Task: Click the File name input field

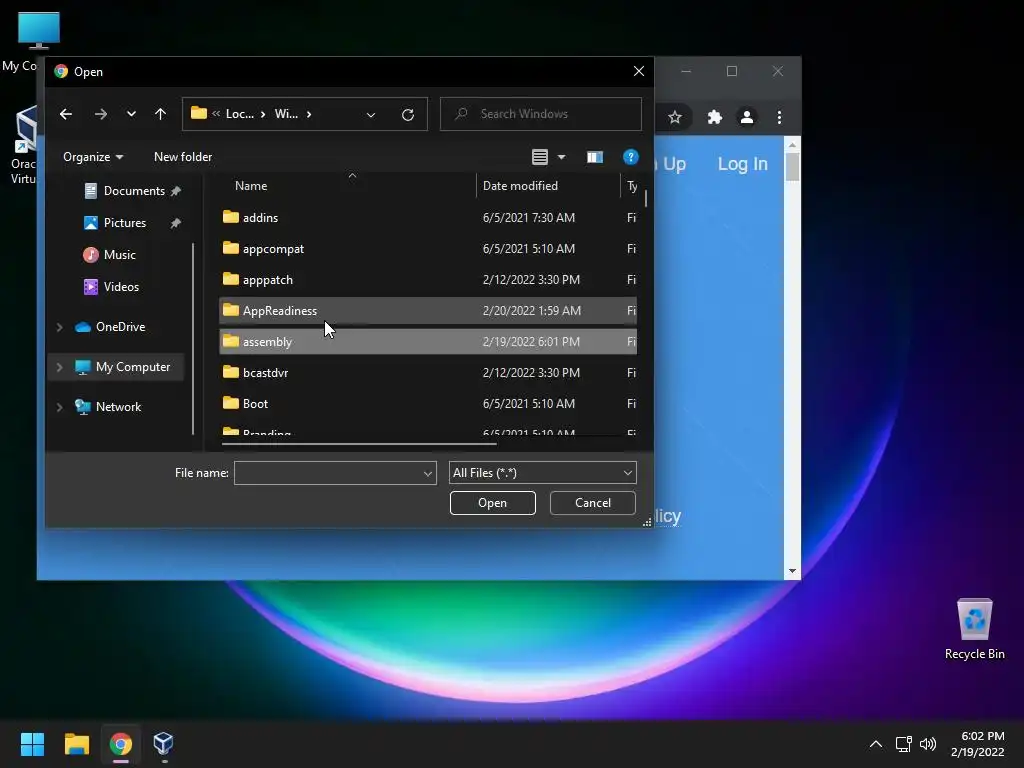Action: pyautogui.click(x=328, y=473)
